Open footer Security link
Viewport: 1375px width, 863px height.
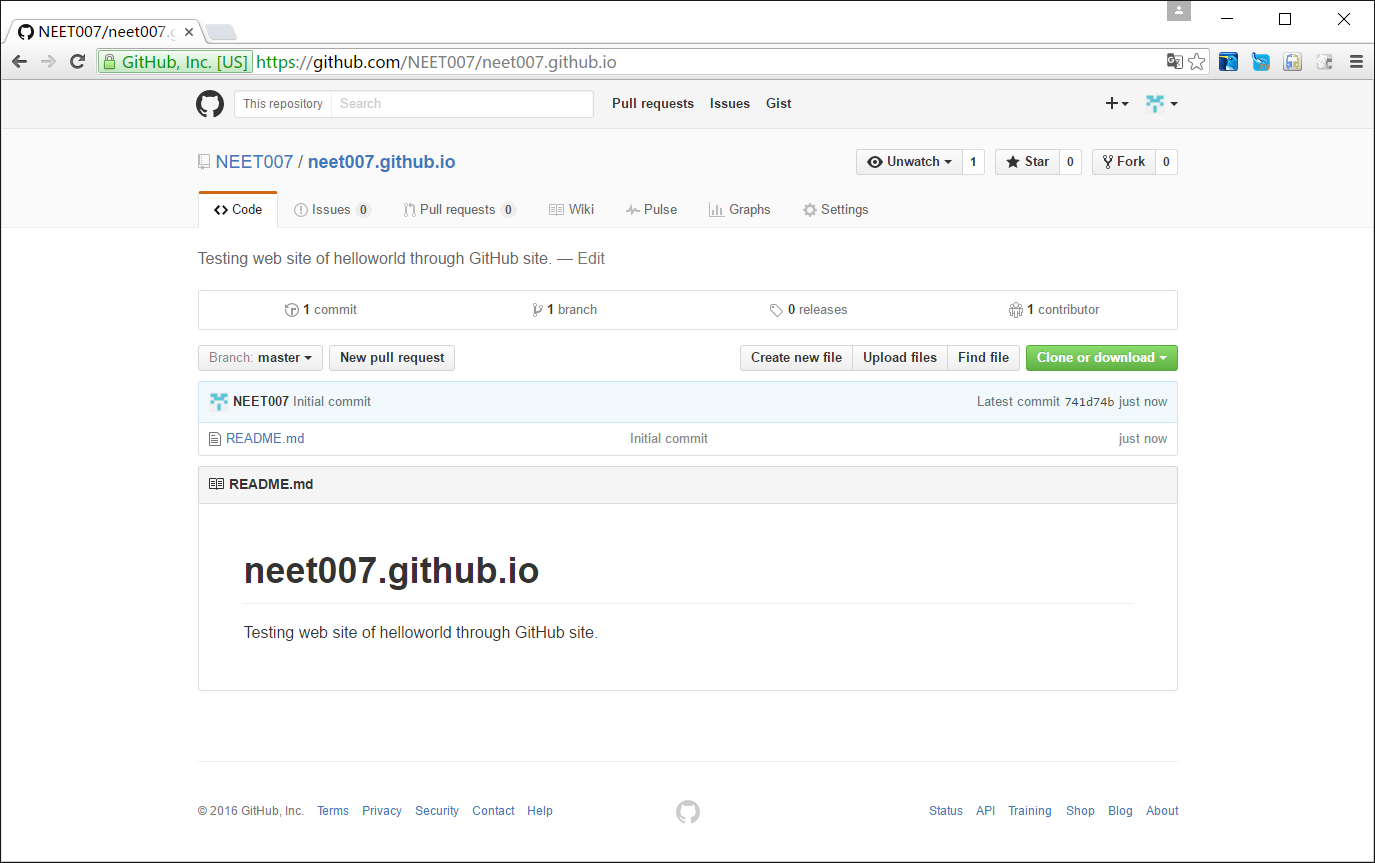437,811
